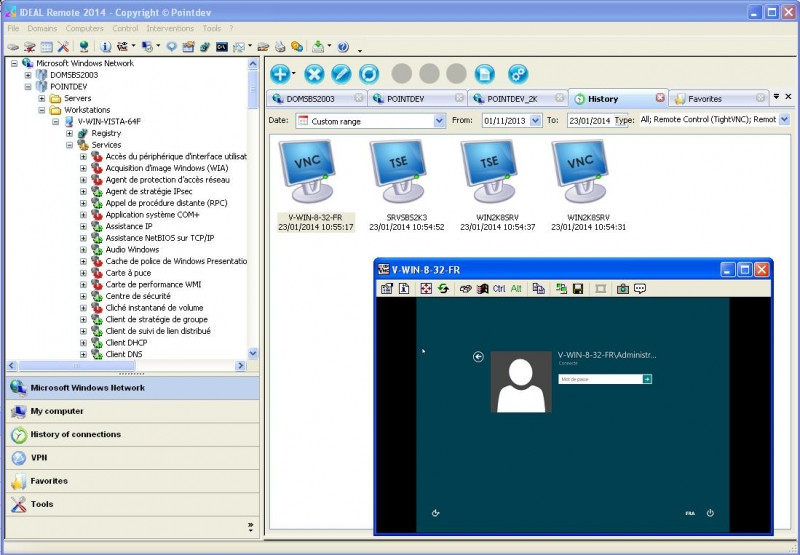Viewport: 800px width, 555px height.
Task: Open the From date dropdown
Action: [x=535, y=121]
